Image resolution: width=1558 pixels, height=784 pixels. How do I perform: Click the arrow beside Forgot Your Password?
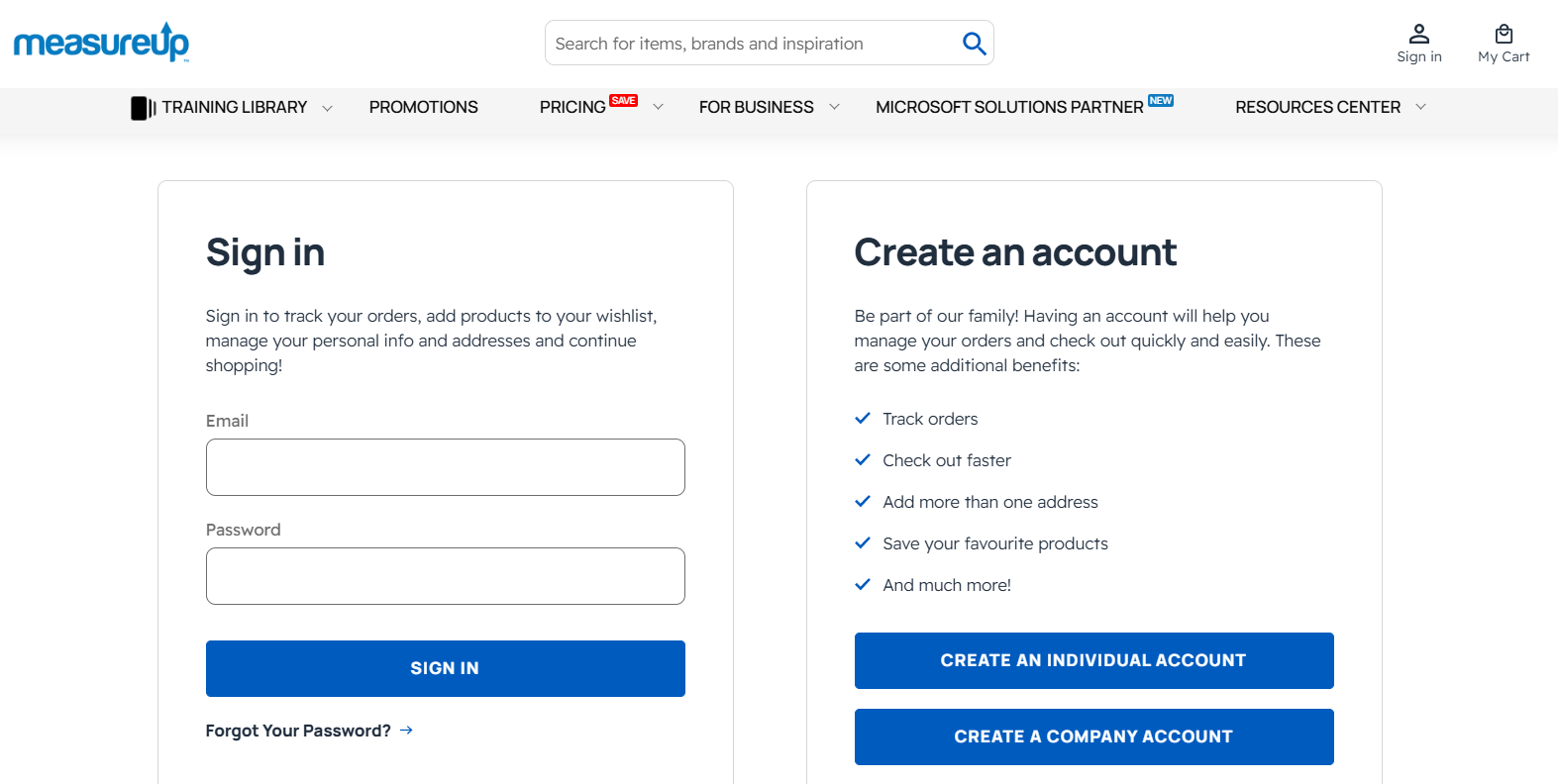tap(405, 731)
